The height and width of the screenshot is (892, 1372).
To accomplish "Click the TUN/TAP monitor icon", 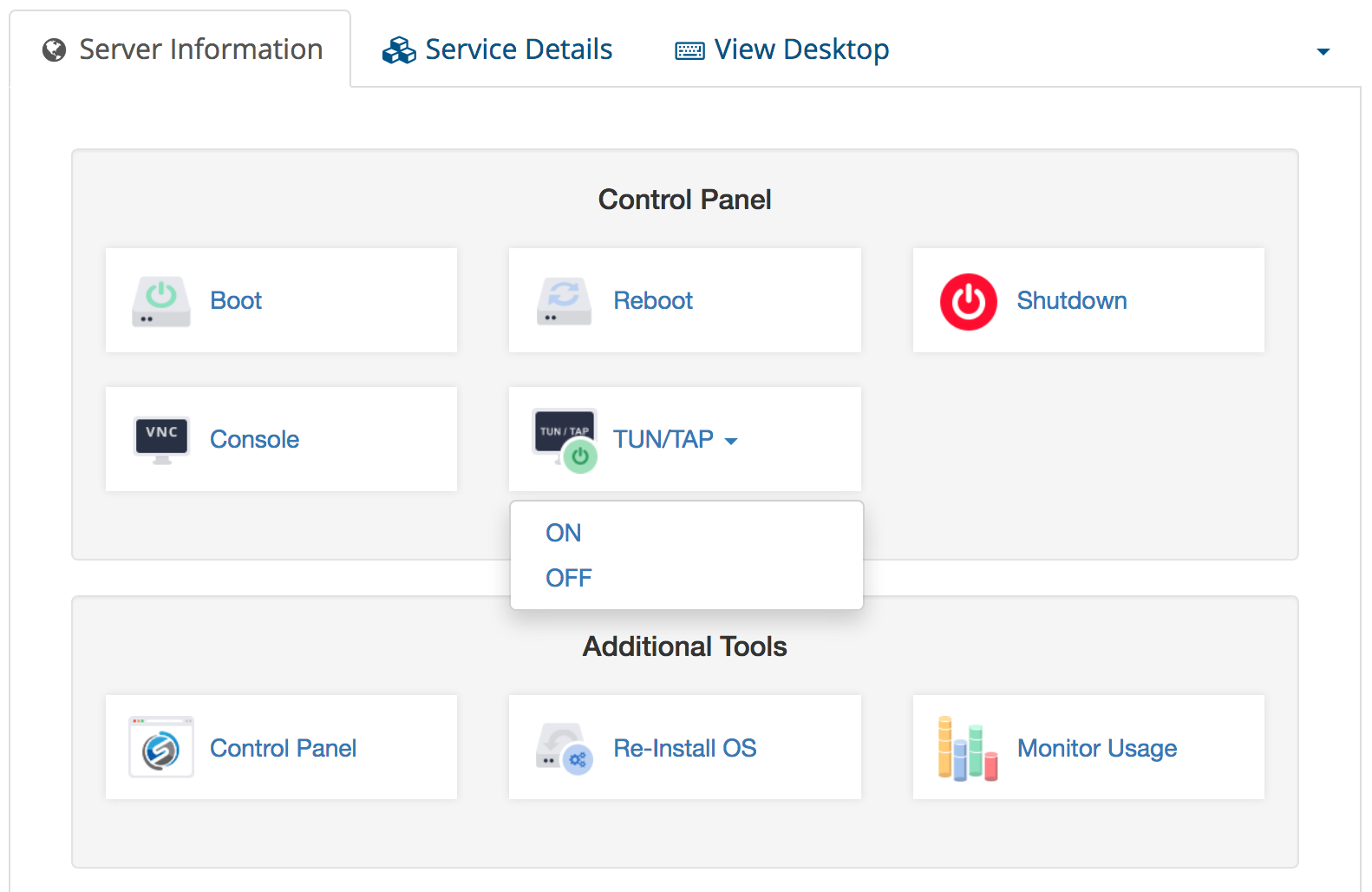I will click(565, 439).
